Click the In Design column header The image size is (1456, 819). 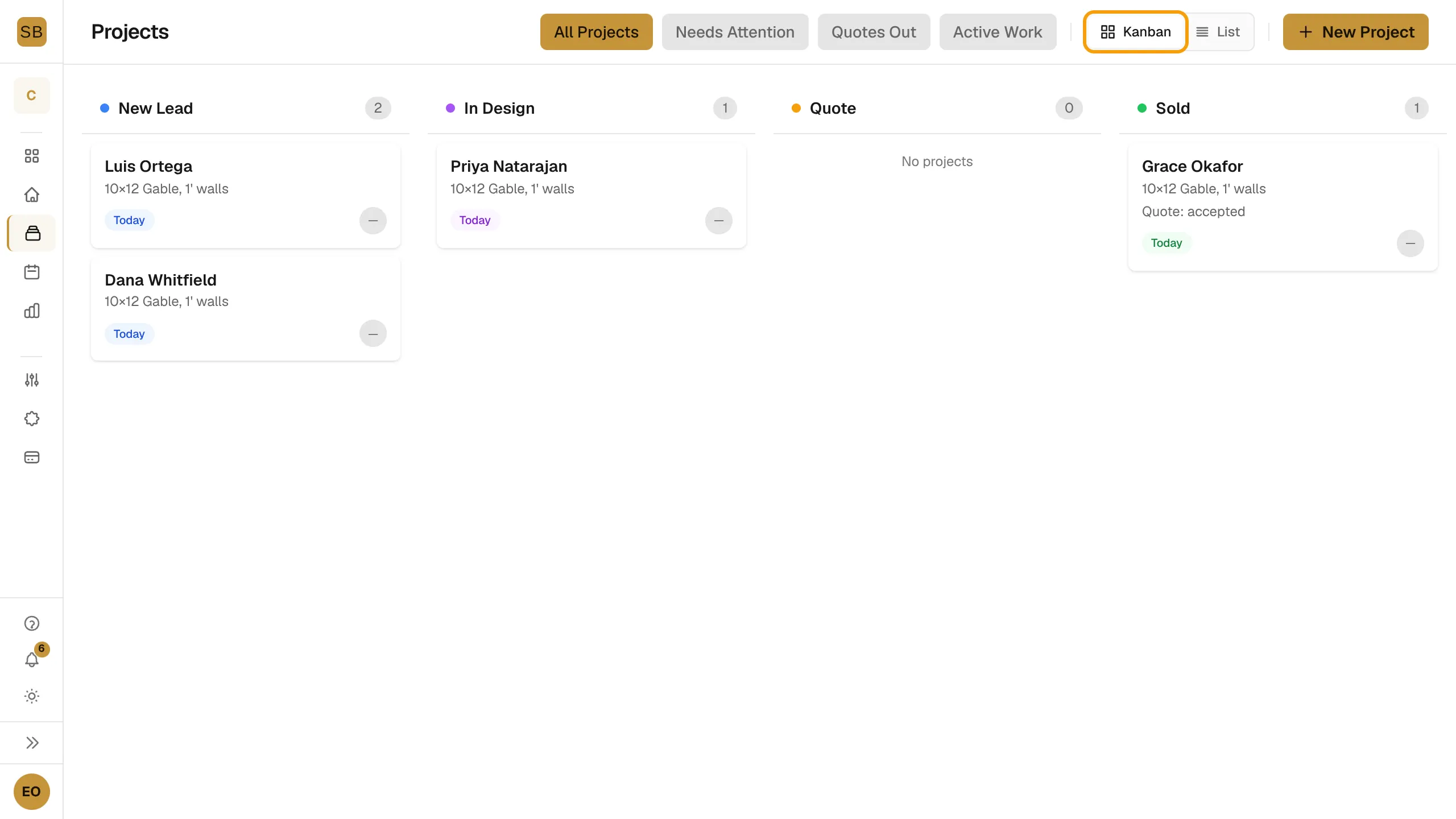click(591, 108)
